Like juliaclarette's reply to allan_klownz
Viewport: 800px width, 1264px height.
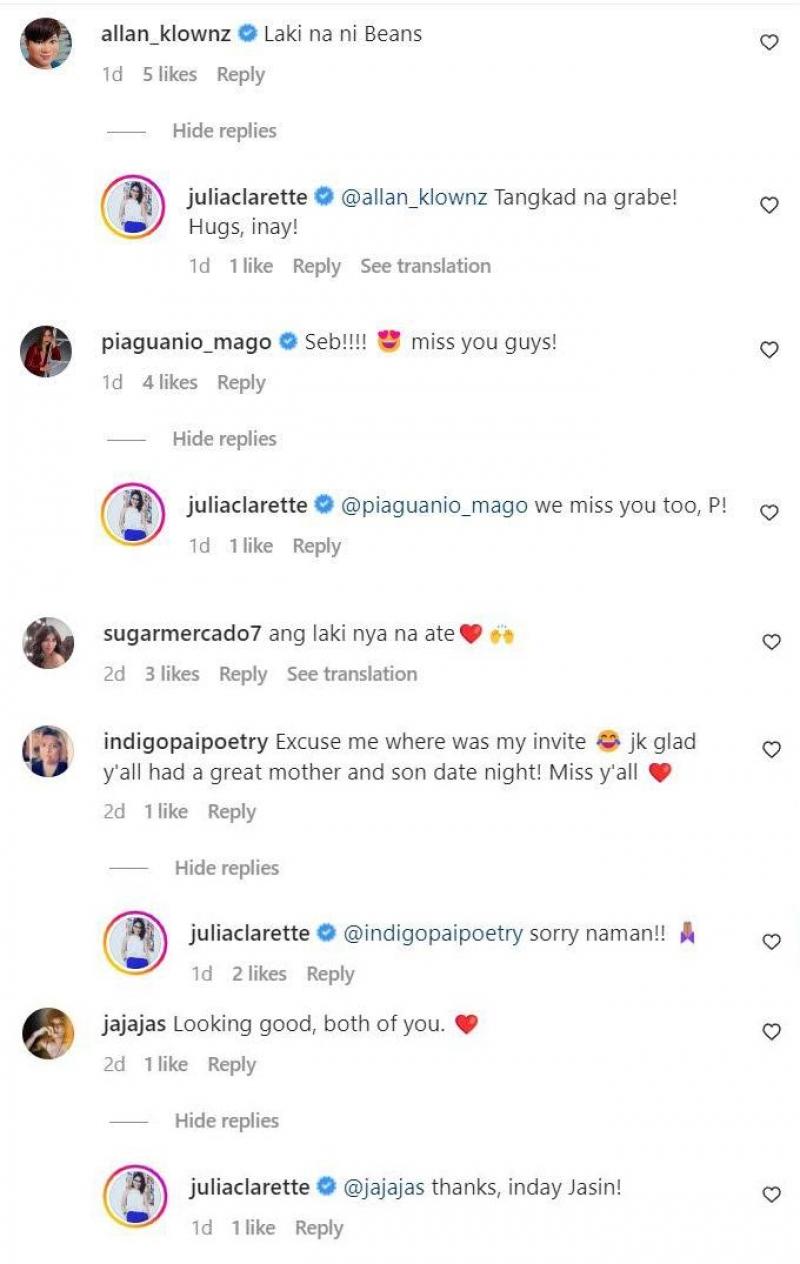(768, 203)
